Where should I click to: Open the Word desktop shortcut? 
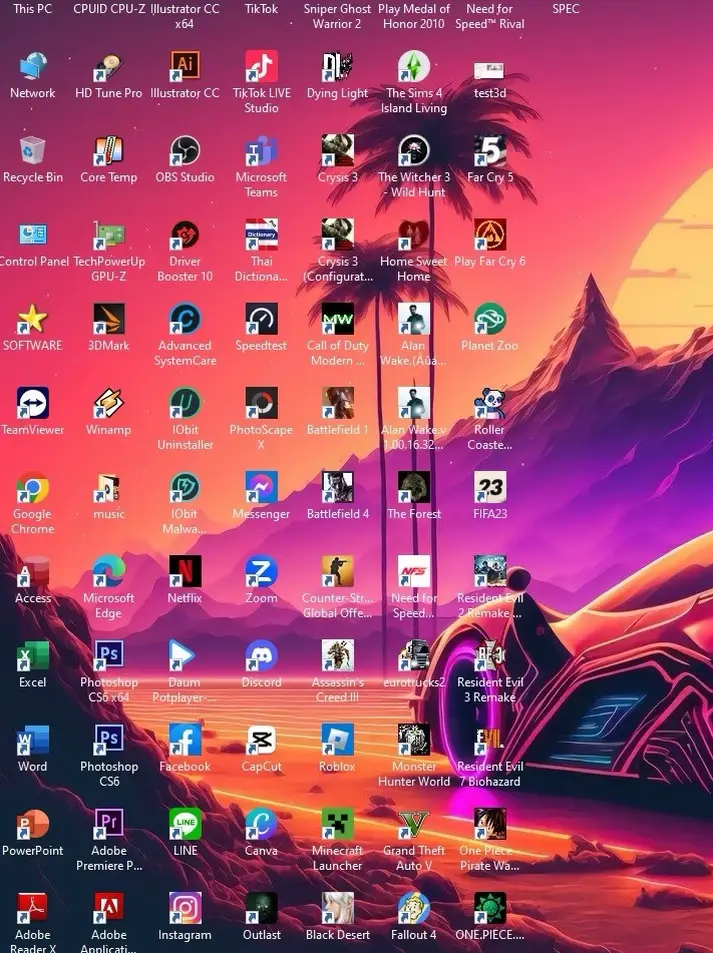[x=33, y=740]
